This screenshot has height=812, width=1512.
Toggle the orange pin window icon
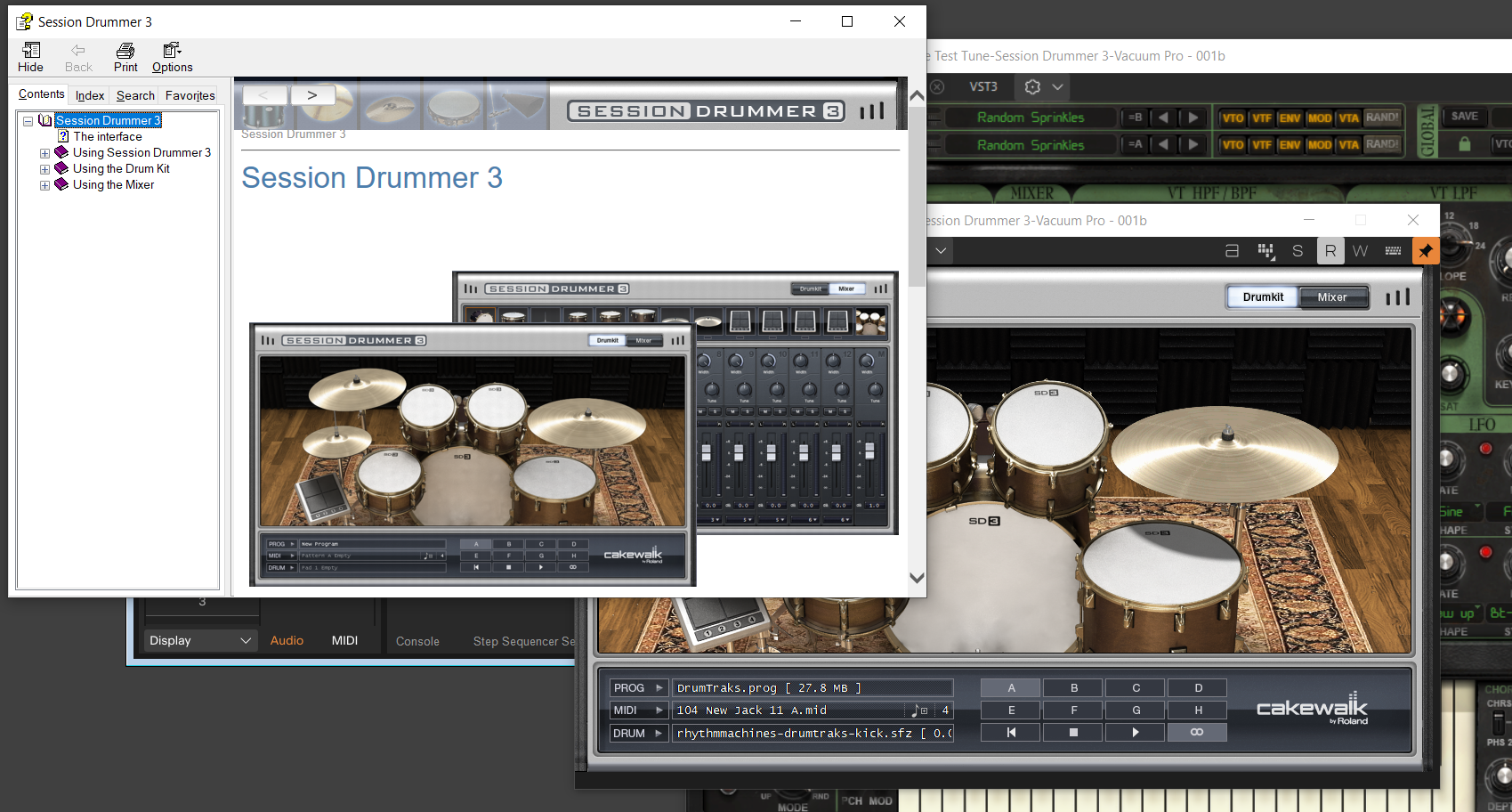tap(1426, 251)
